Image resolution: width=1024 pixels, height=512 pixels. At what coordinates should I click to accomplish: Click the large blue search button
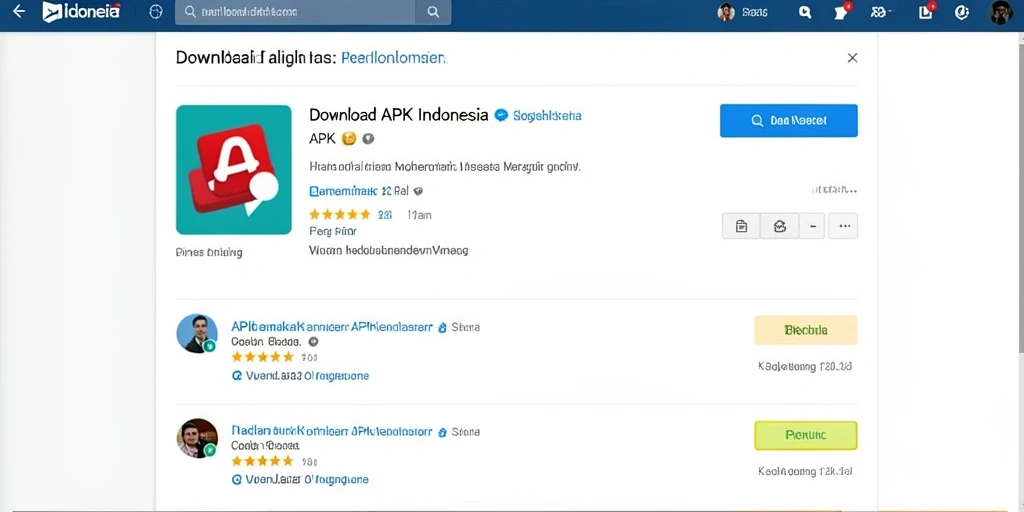pyautogui.click(x=789, y=121)
